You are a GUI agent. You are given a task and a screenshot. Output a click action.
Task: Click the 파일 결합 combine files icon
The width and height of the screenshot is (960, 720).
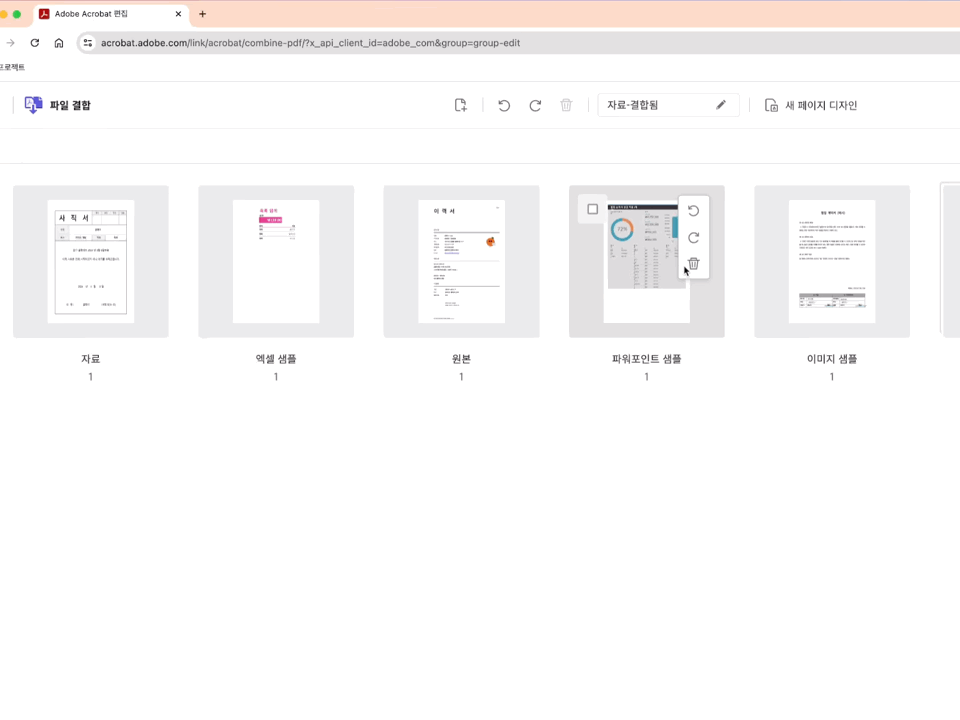coord(33,105)
